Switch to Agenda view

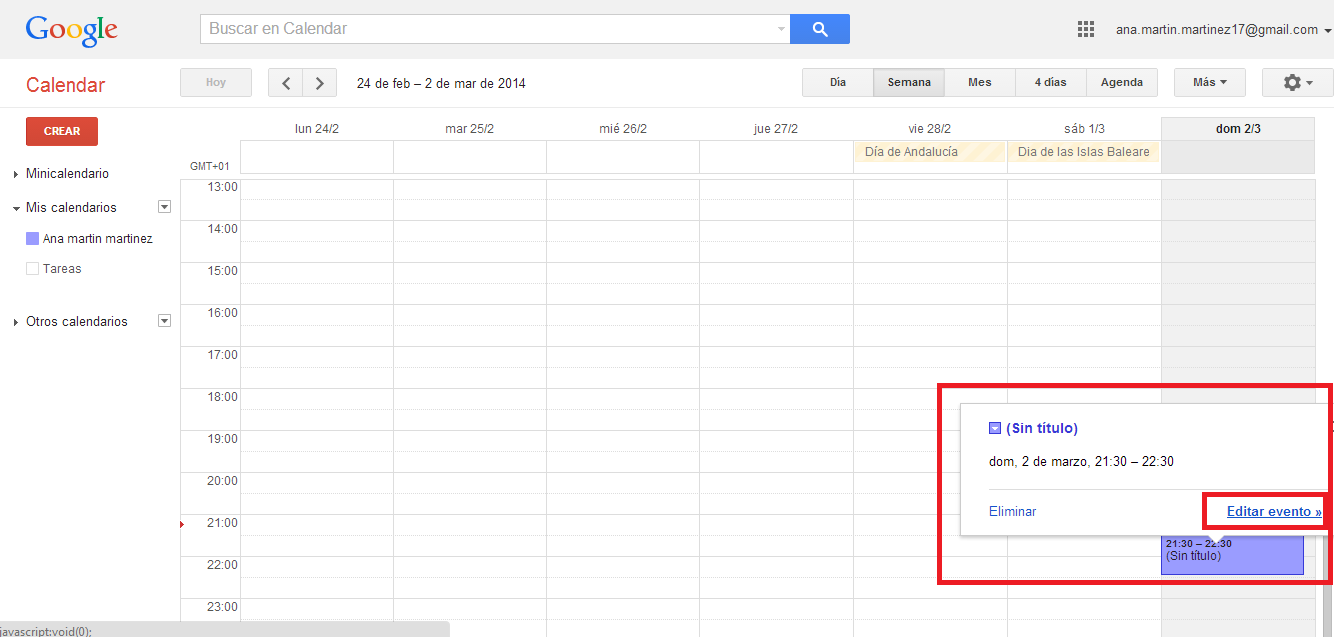[x=1122, y=82]
